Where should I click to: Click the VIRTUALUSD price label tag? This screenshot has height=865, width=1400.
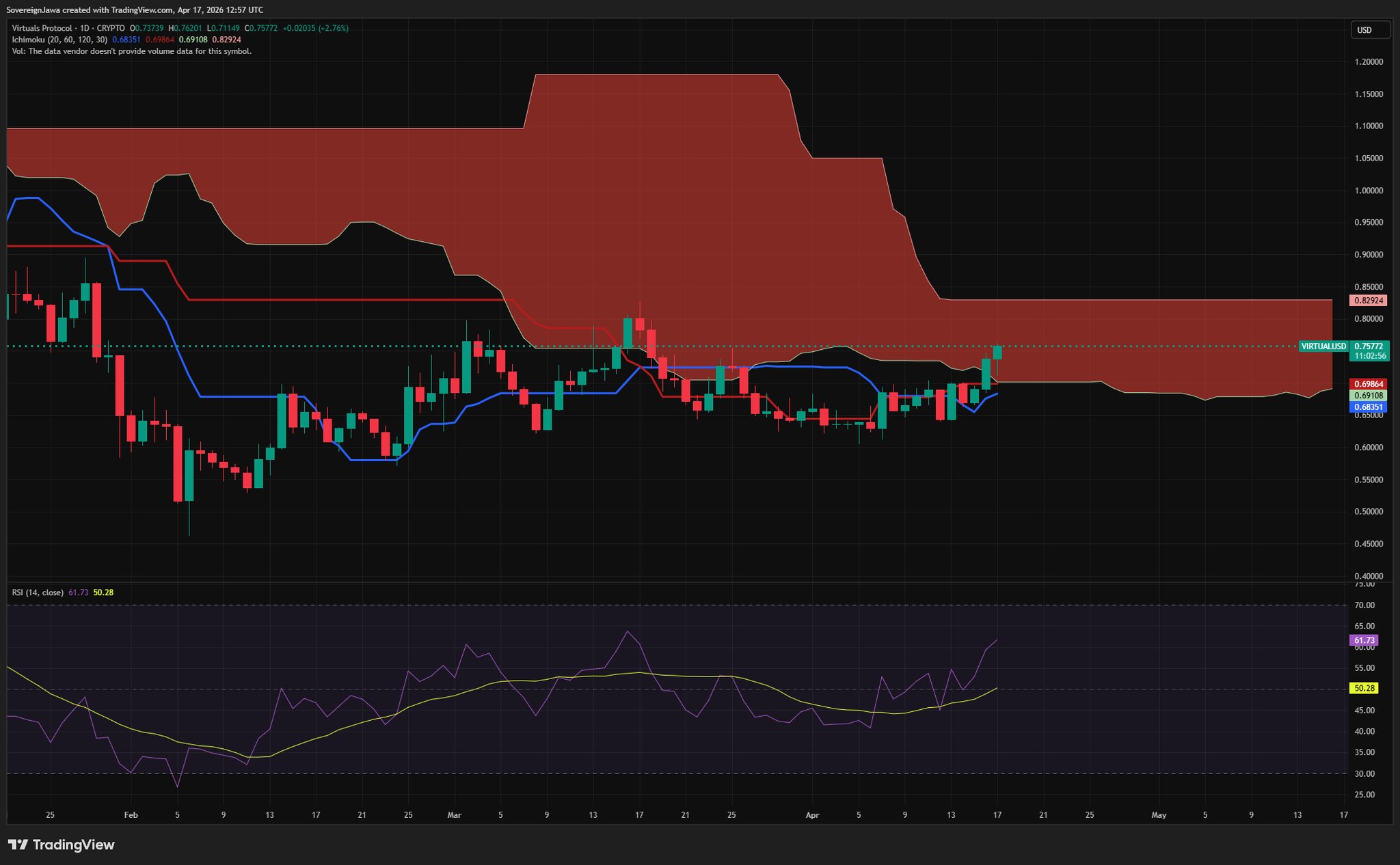[x=1323, y=346]
